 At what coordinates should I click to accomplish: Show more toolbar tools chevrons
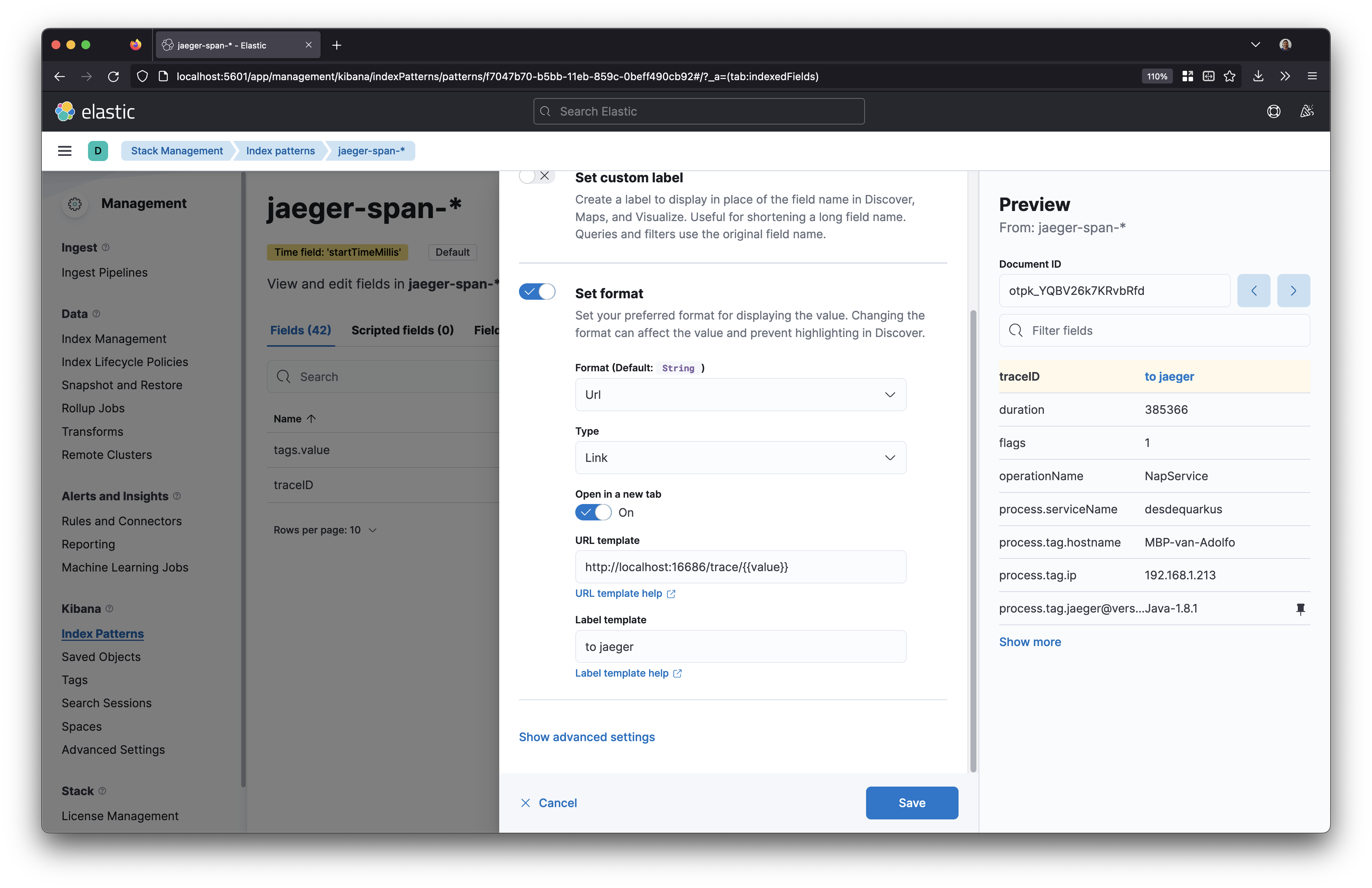coord(1285,76)
